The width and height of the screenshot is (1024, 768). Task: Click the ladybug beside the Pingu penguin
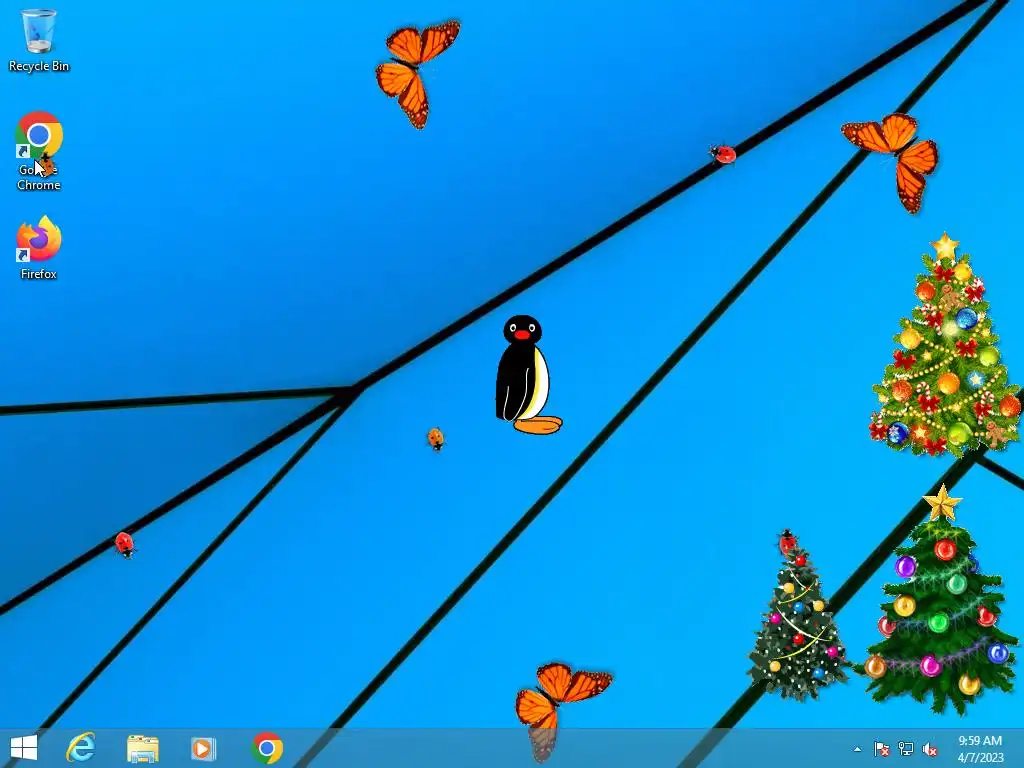436,438
